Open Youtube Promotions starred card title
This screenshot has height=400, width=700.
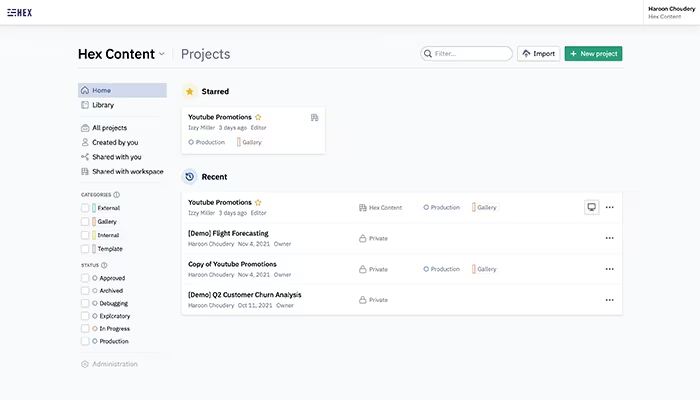tap(220, 117)
